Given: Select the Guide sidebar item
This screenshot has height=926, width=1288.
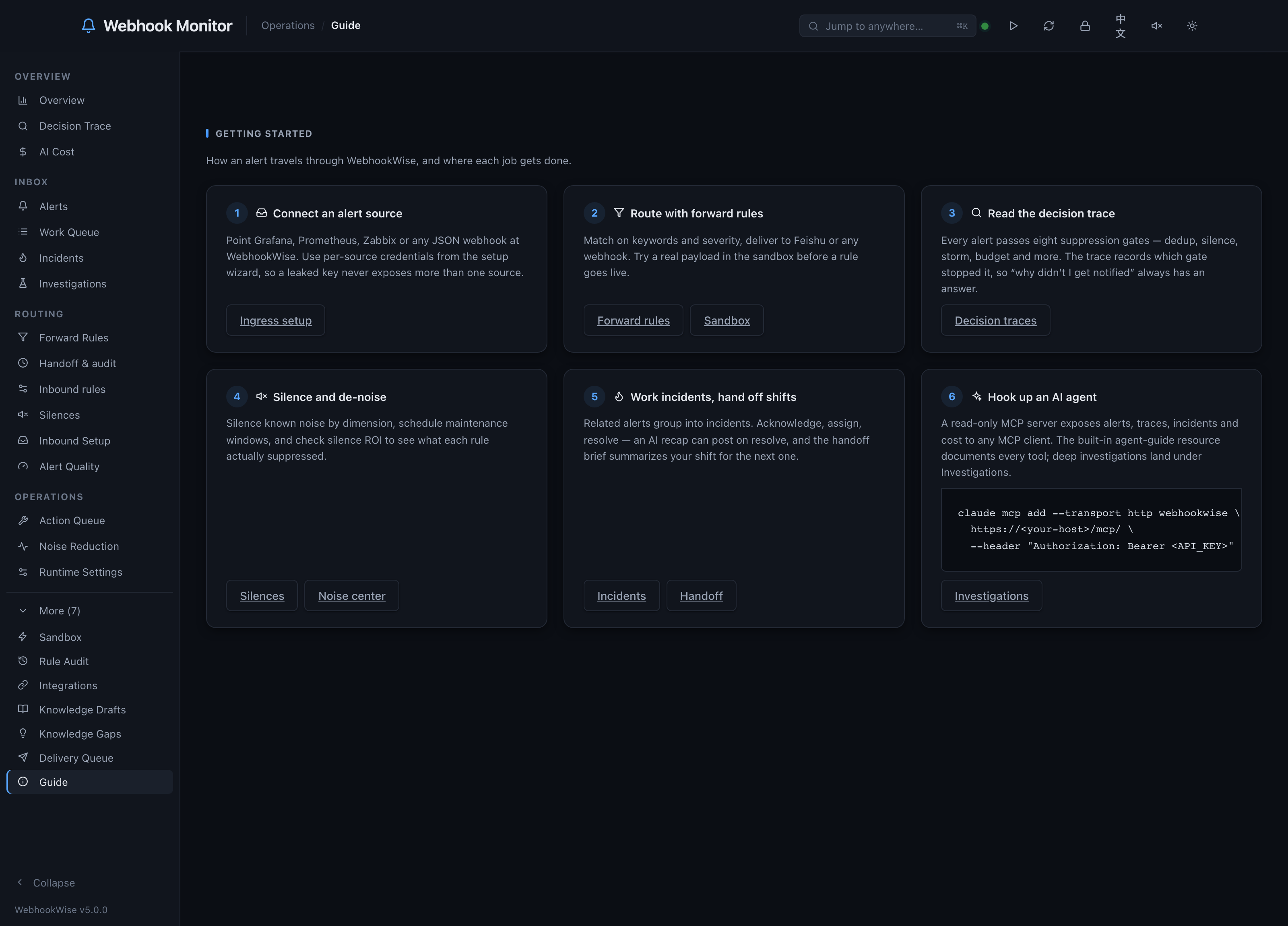Looking at the screenshot, I should click(90, 782).
